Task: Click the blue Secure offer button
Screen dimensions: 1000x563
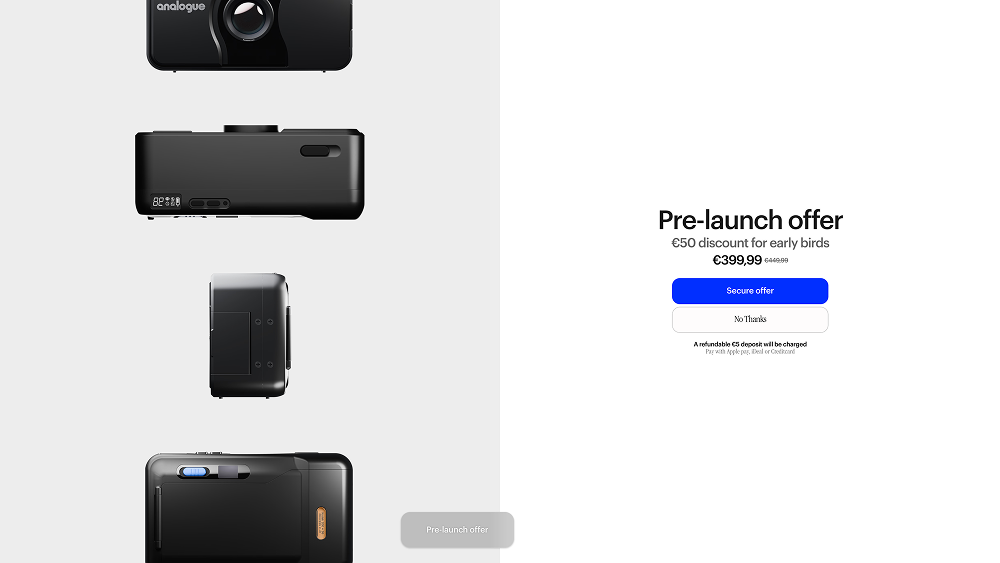Action: click(x=750, y=291)
